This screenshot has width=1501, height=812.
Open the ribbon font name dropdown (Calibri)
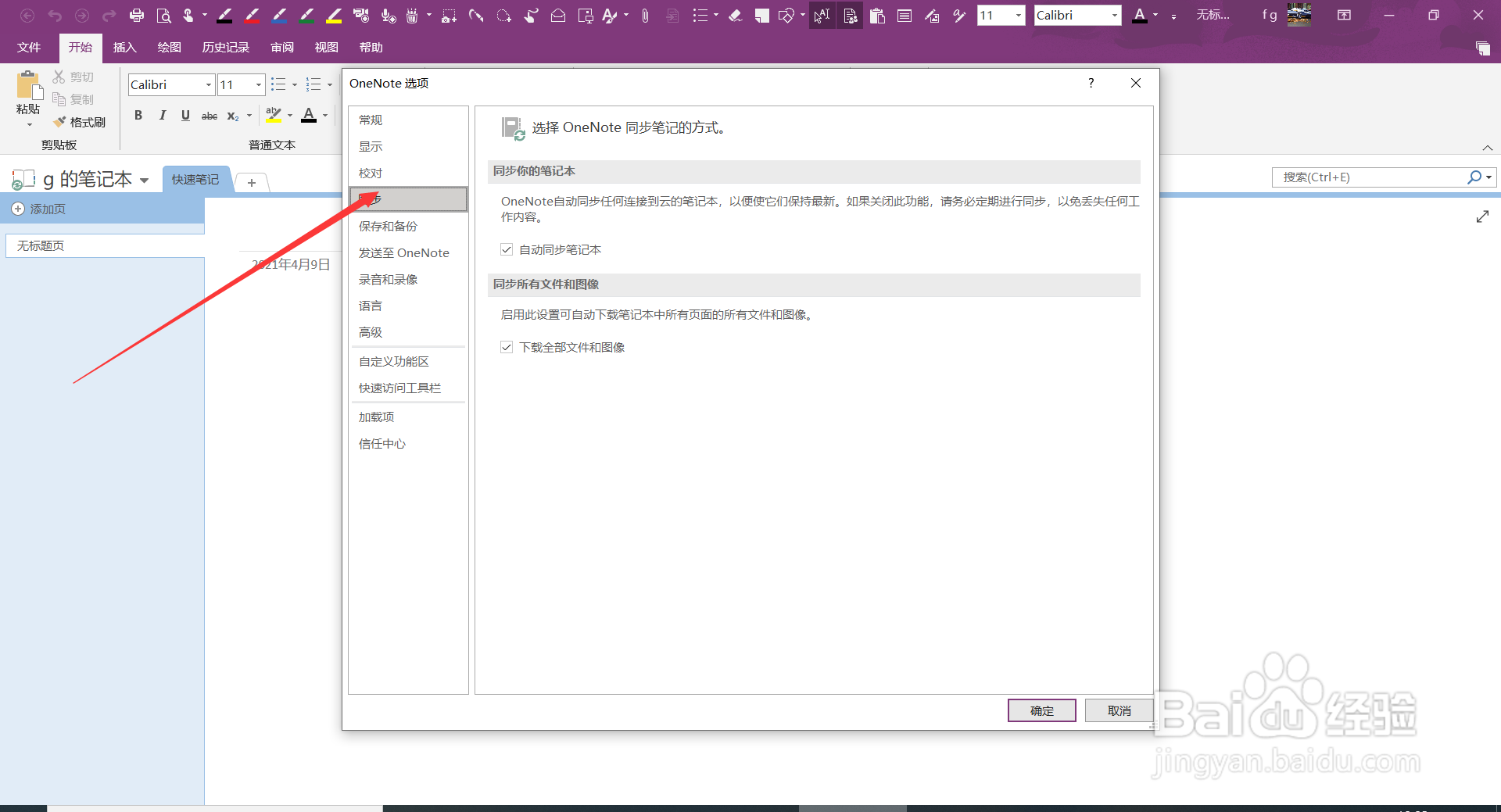[209, 84]
